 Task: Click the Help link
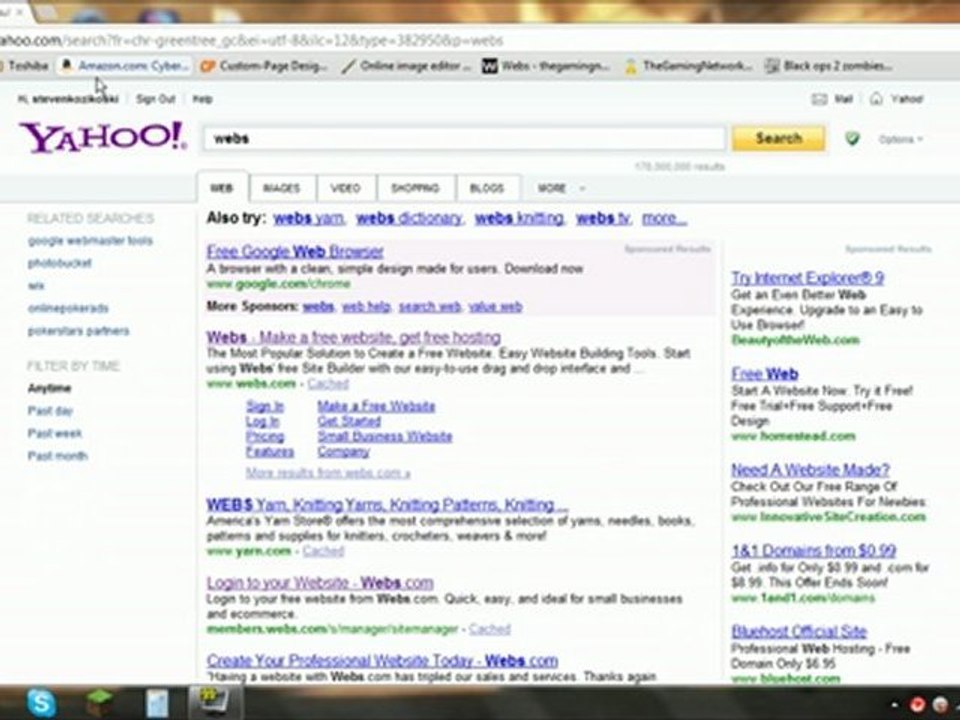coord(203,99)
